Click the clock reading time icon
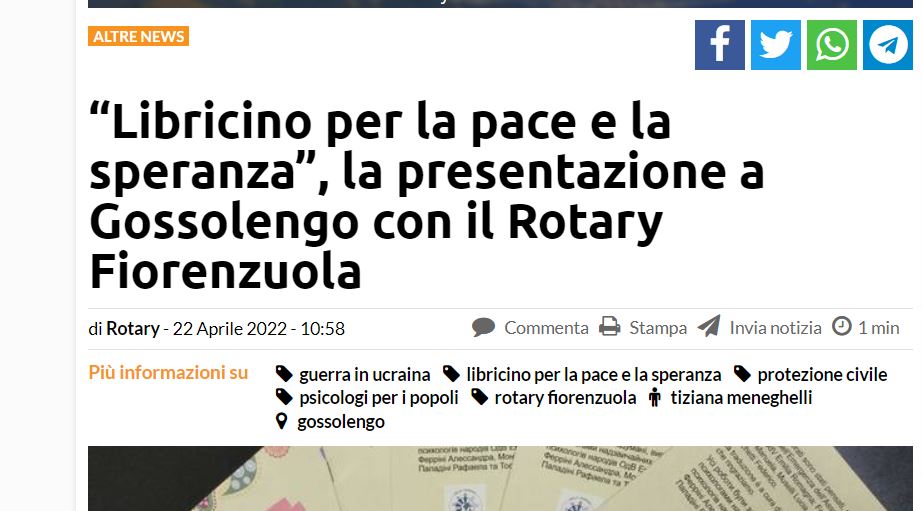922x511 pixels. 841,326
